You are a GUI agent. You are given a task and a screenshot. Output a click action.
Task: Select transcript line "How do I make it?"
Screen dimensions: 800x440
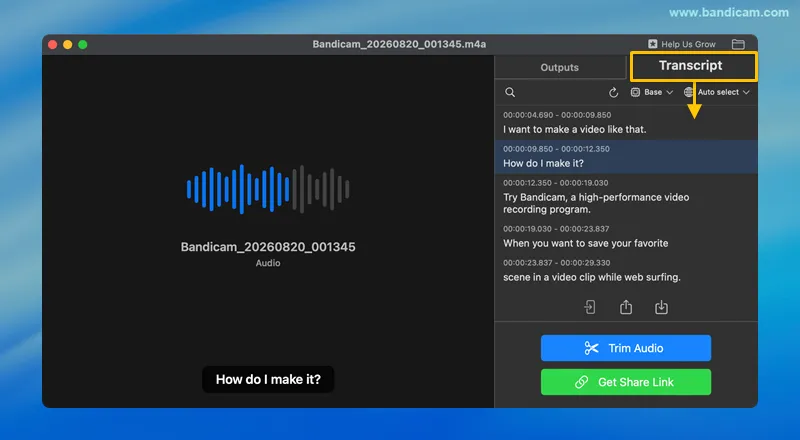coord(626,157)
